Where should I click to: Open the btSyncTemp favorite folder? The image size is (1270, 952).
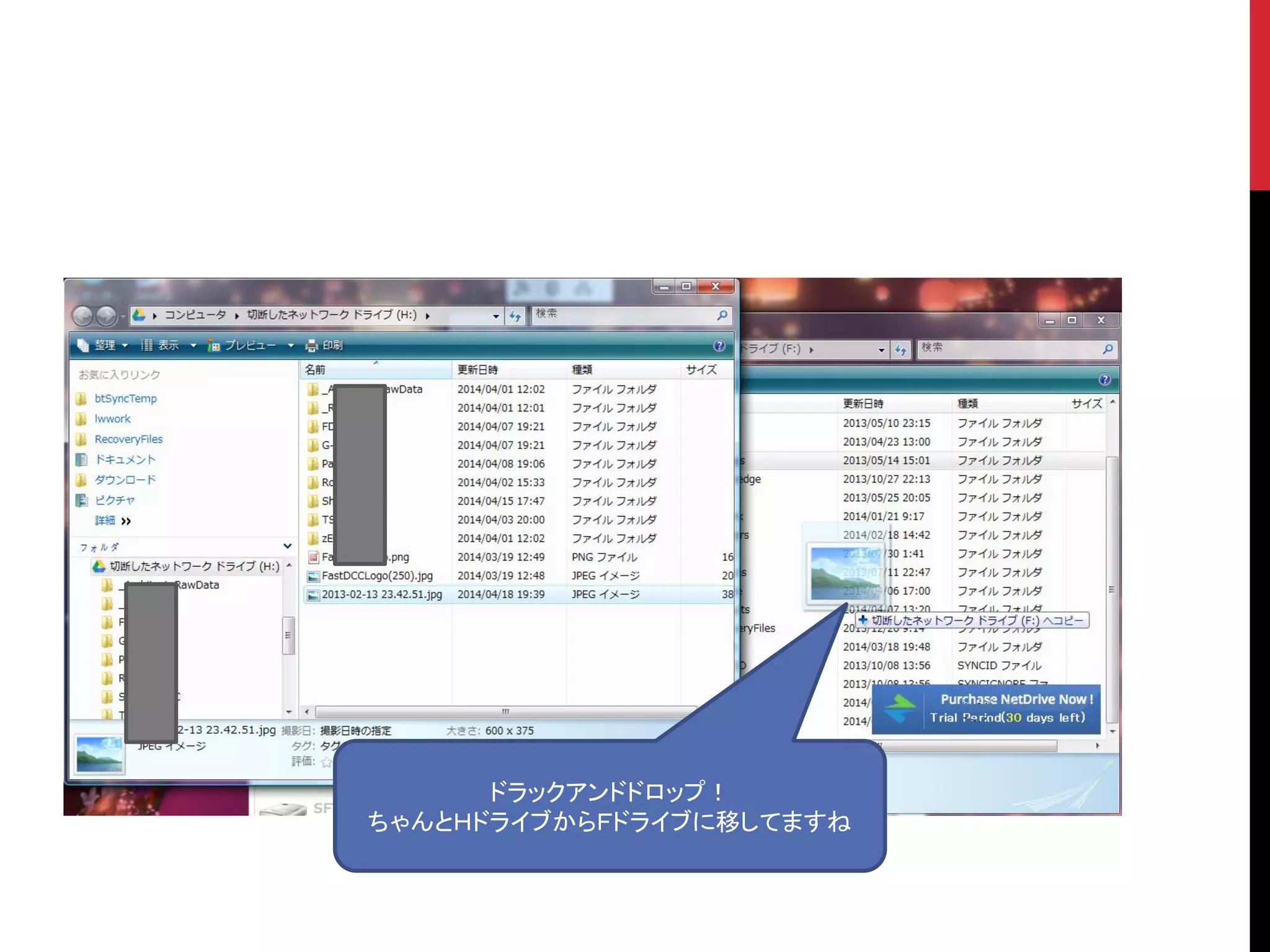[125, 399]
